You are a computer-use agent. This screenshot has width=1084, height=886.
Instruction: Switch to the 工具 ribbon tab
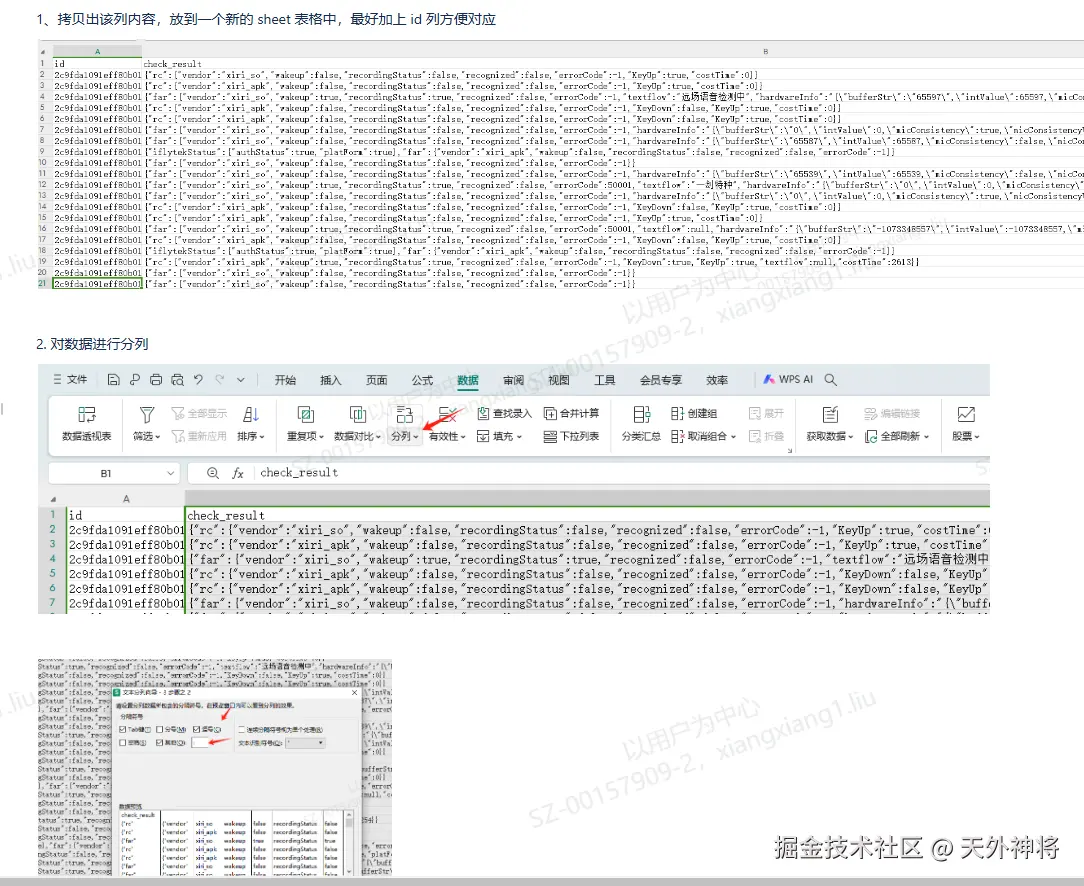(605, 380)
